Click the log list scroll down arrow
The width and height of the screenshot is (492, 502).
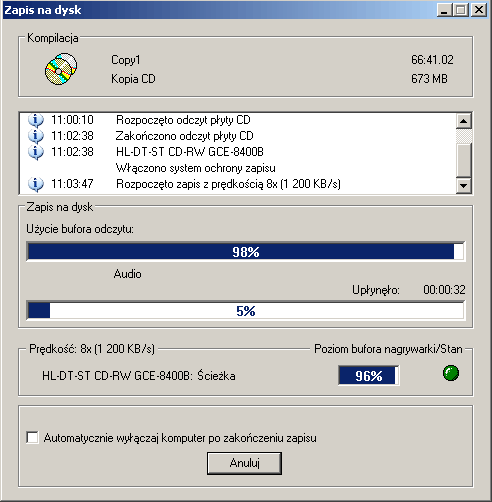click(x=463, y=185)
